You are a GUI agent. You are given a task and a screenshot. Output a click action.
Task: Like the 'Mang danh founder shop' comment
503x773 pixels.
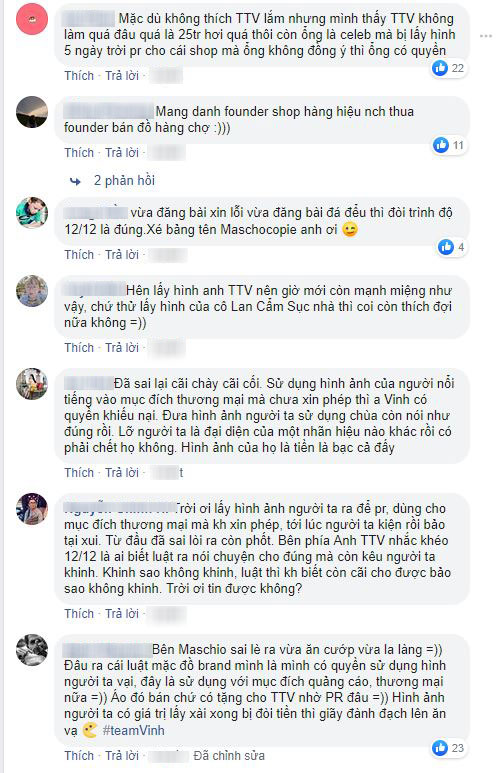point(79,152)
